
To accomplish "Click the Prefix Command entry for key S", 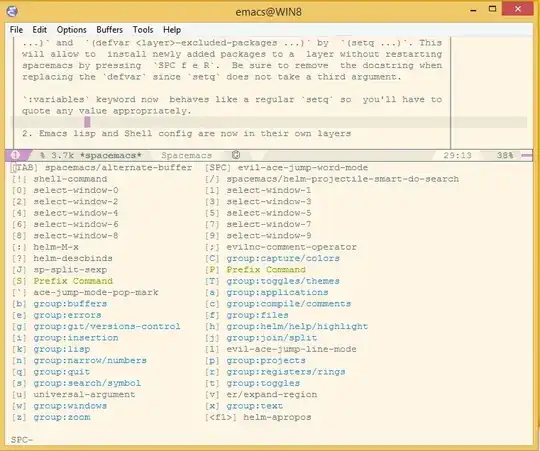I will pyautogui.click(x=73, y=281).
